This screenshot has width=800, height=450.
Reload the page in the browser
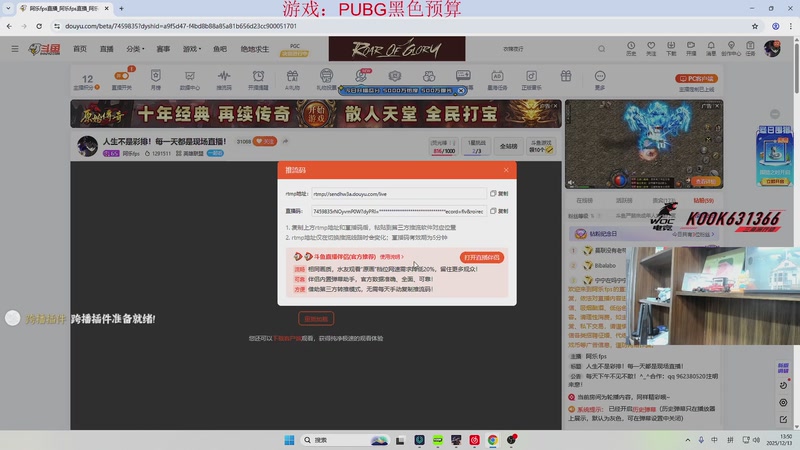tap(39, 26)
